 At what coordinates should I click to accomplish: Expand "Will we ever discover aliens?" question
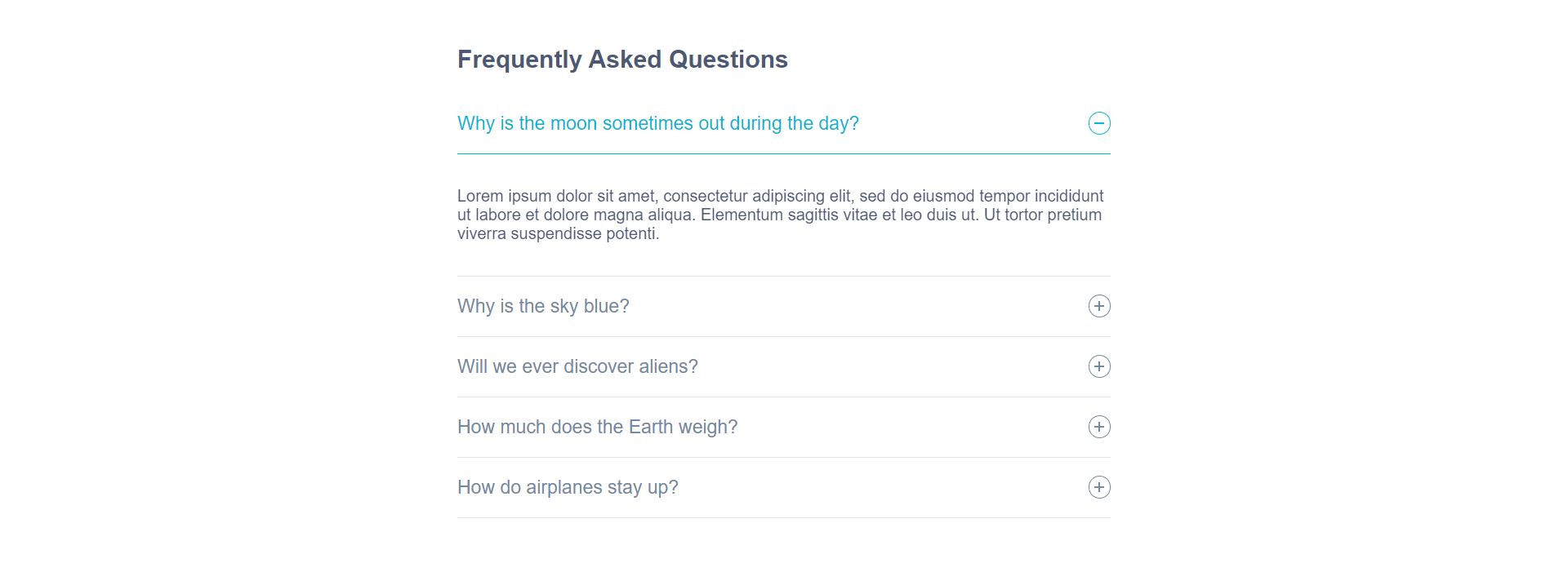pyautogui.click(x=577, y=366)
